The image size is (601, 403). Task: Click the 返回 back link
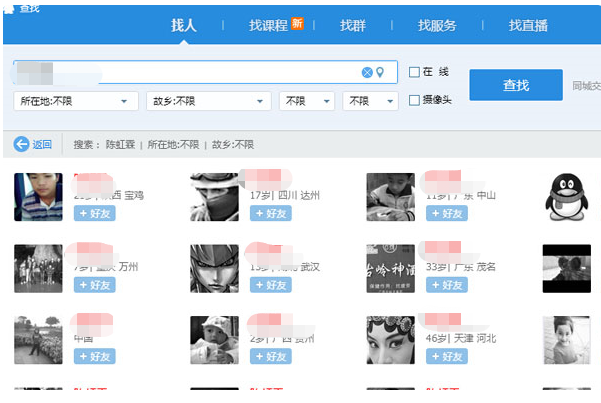tap(42, 145)
